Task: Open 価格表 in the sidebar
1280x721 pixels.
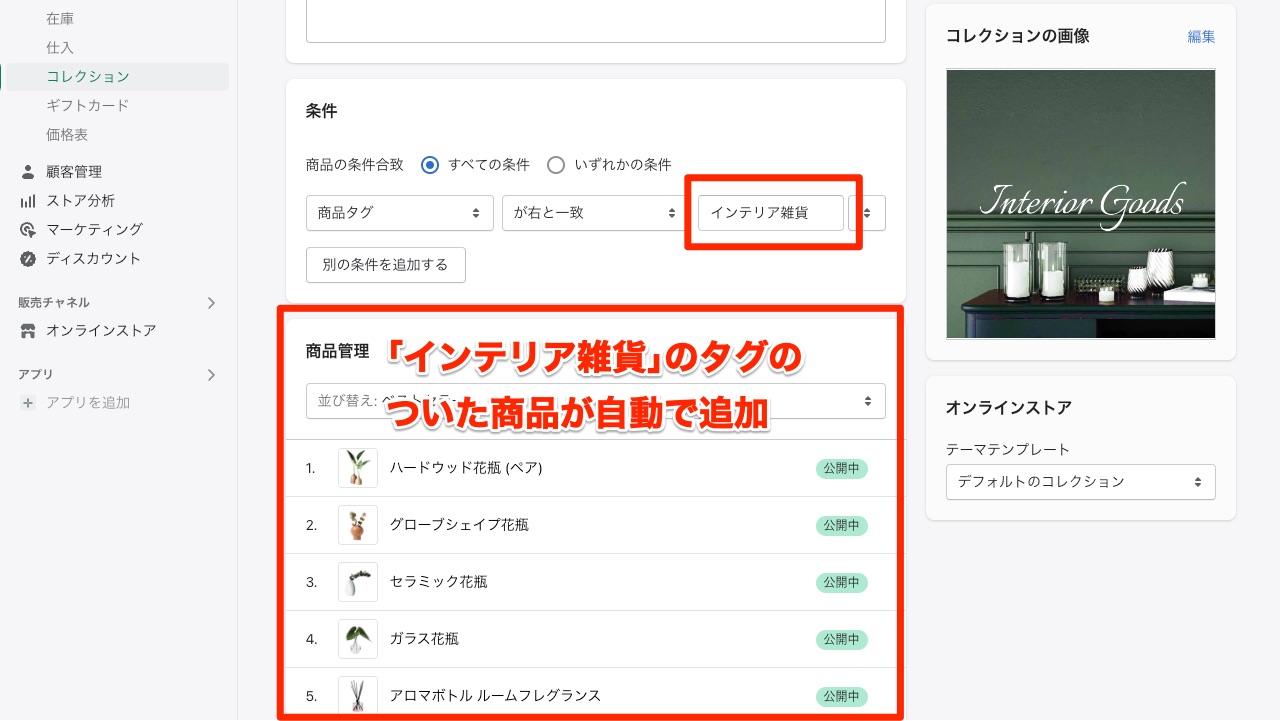Action: [x=67, y=135]
